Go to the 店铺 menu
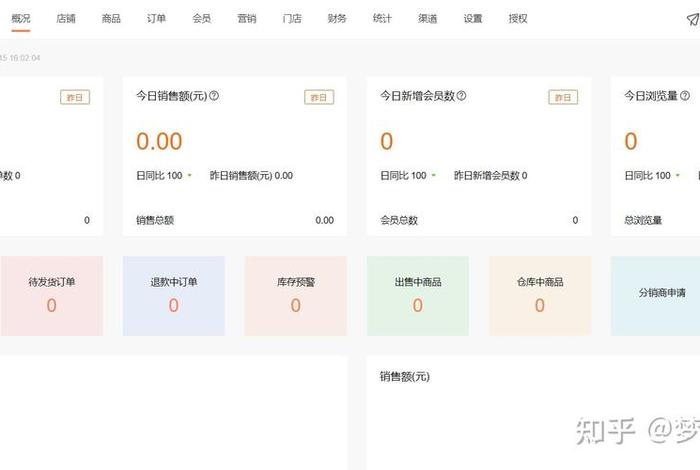The image size is (700, 470). click(66, 18)
